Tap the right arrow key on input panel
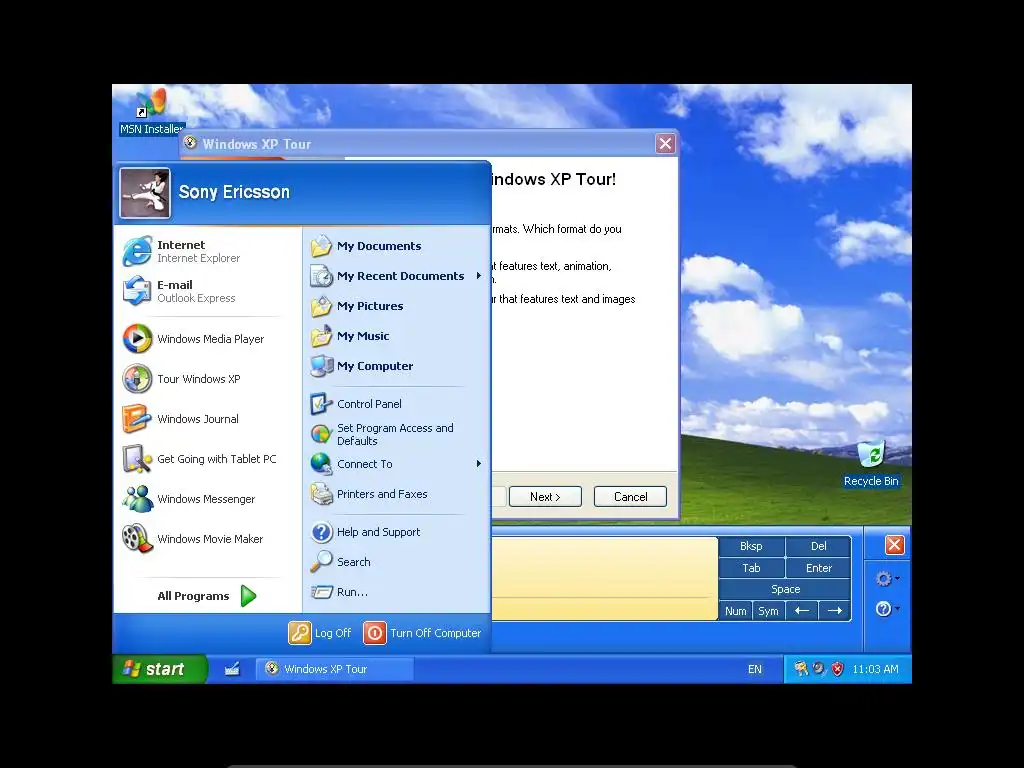Viewport: 1024px width, 768px height. click(x=835, y=611)
